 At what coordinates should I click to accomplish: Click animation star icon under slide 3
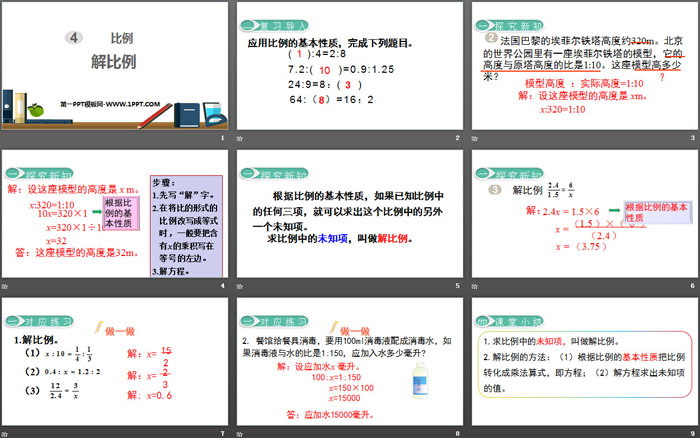pos(475,139)
